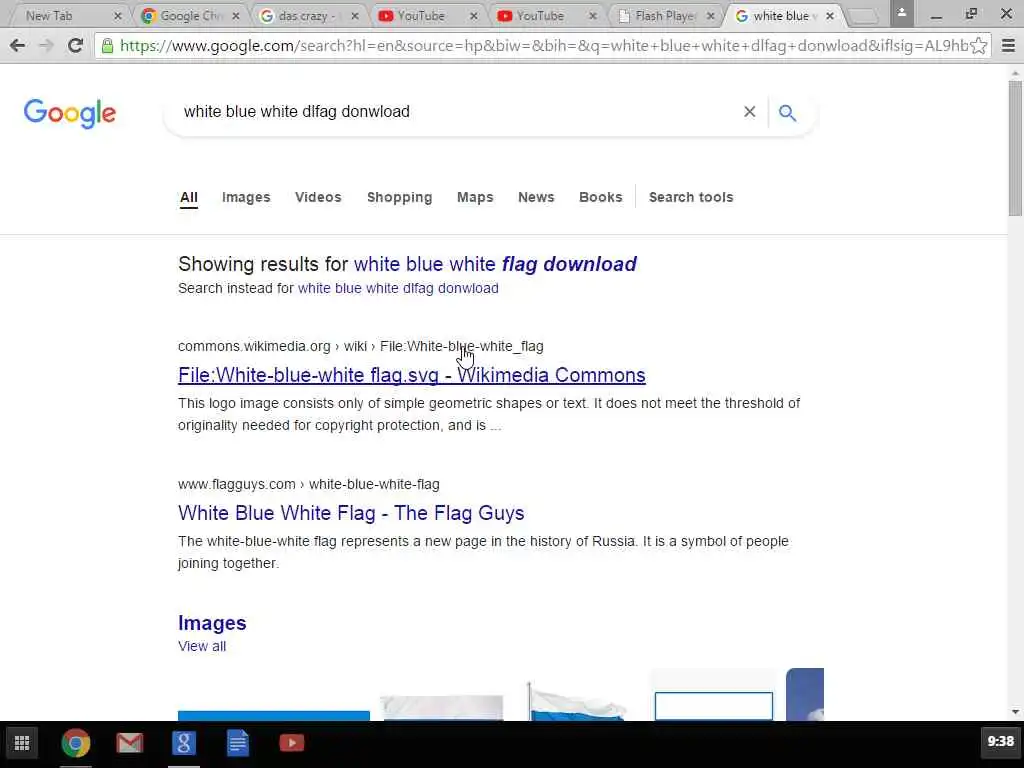Open a new tab with the blank tab button
The image size is (1024, 768).
[862, 16]
